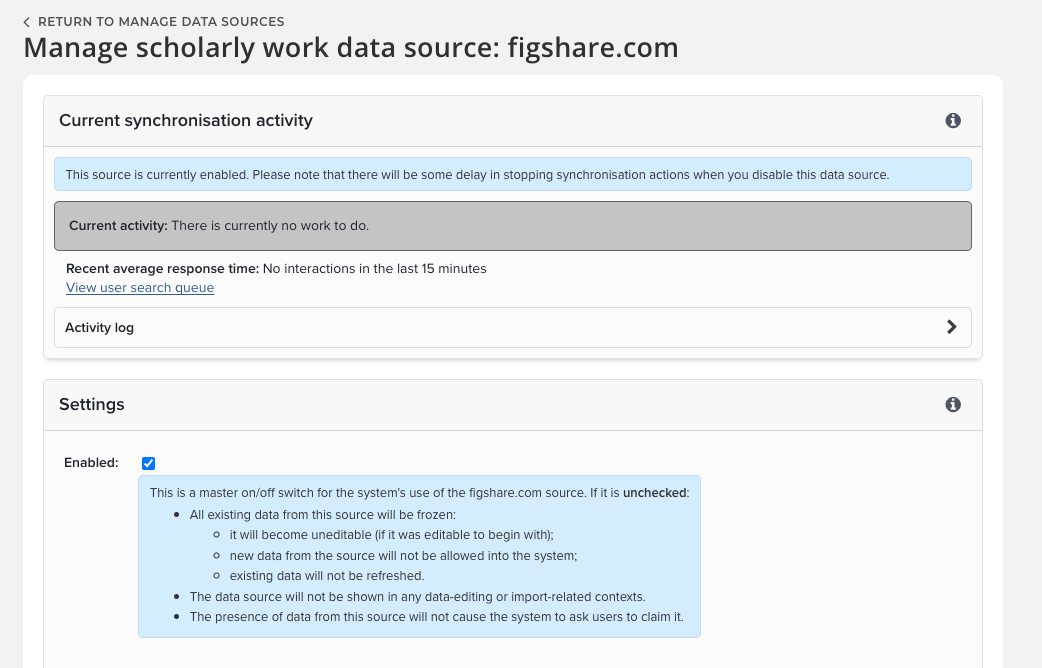Image resolution: width=1042 pixels, height=668 pixels.
Task: Click the bold 'unchecked' word
Action: (655, 493)
